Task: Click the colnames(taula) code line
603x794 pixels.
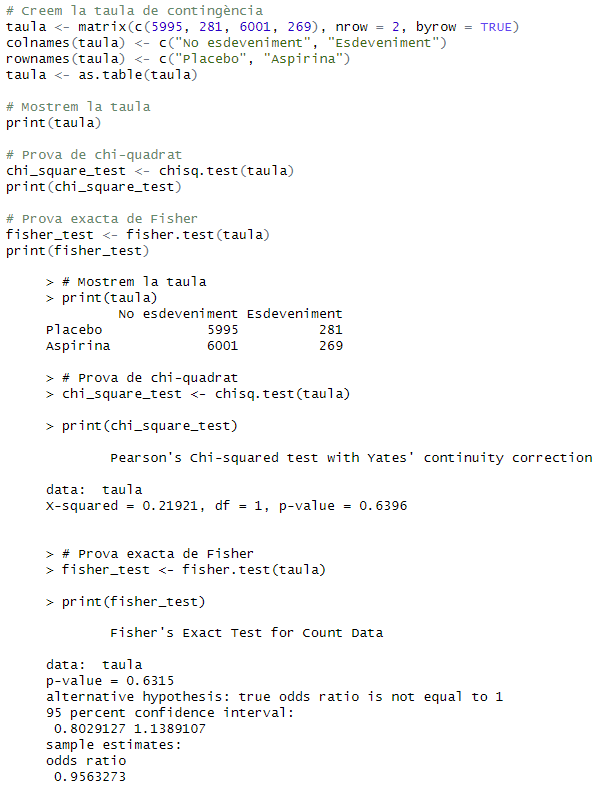Action: click(226, 43)
